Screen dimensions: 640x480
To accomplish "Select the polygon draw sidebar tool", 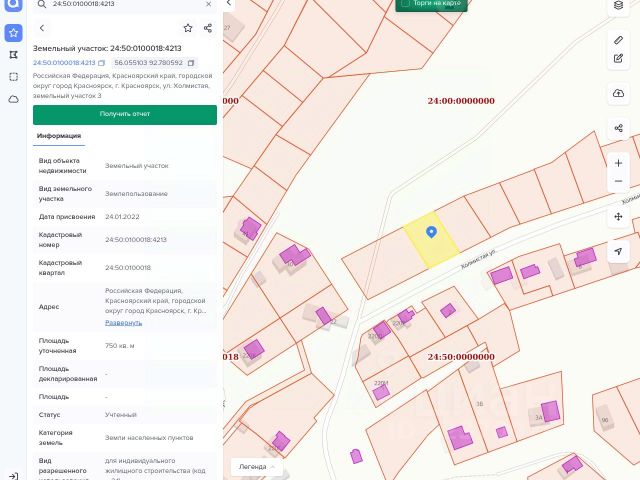I will tap(13, 55).
